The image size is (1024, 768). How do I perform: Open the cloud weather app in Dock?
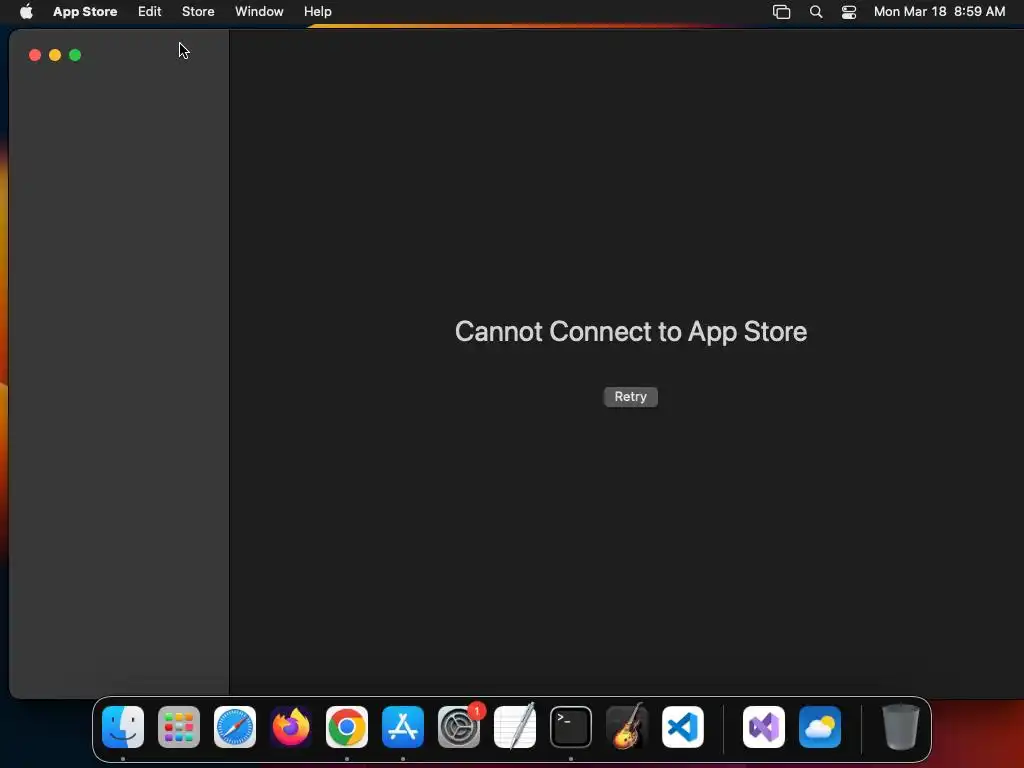pyautogui.click(x=820, y=727)
